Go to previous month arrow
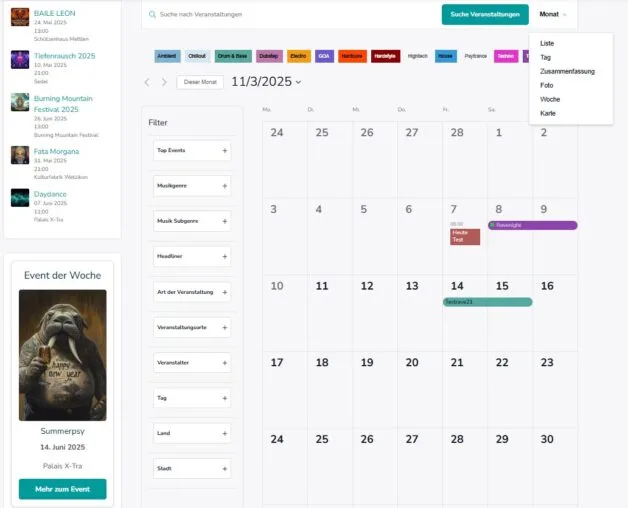 pyautogui.click(x=147, y=82)
